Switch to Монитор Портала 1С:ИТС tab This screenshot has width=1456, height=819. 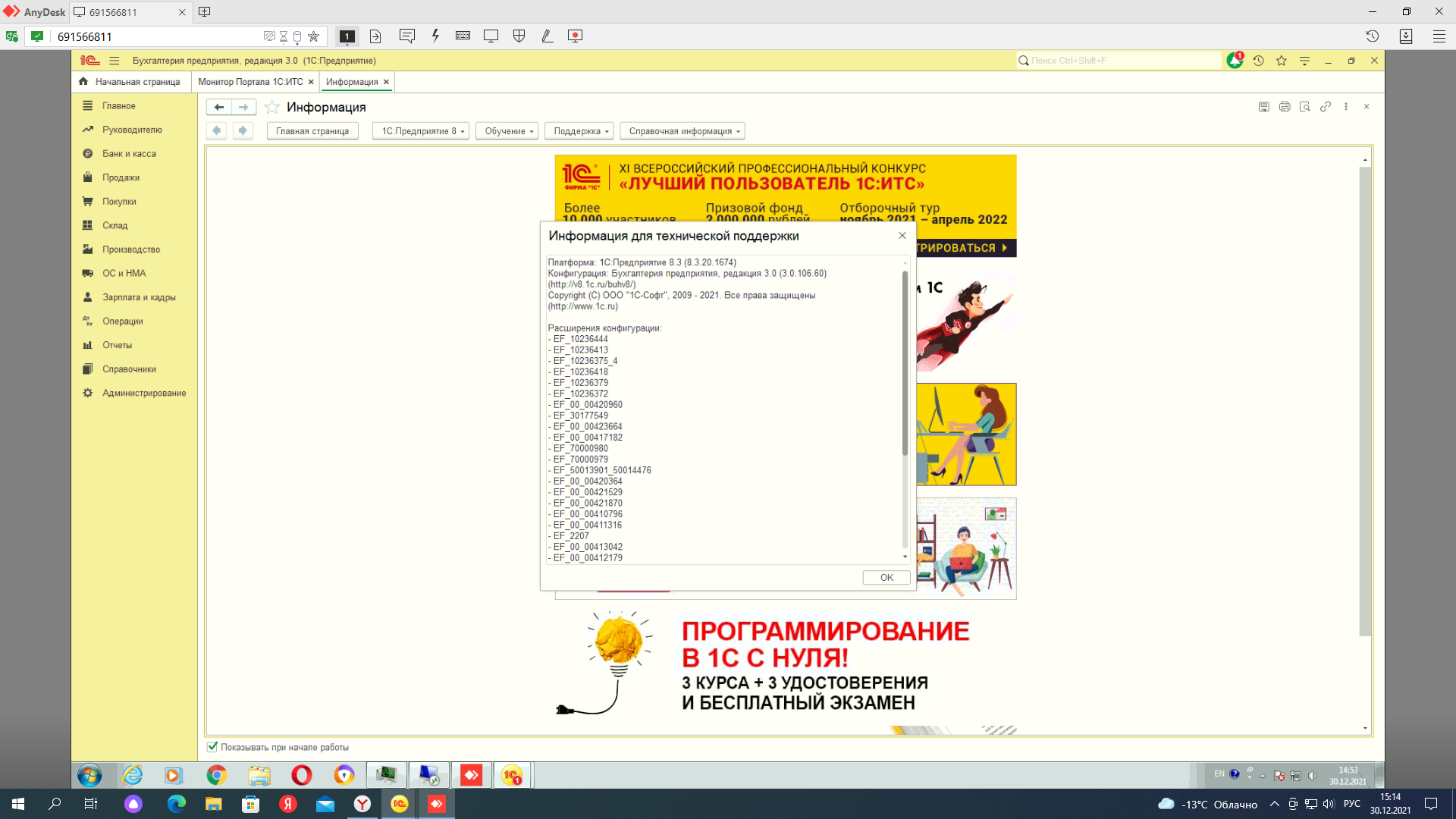tap(250, 82)
